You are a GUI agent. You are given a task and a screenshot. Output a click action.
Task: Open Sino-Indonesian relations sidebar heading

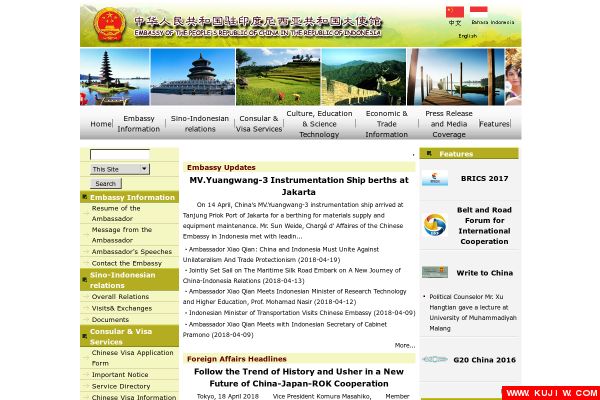(122, 280)
